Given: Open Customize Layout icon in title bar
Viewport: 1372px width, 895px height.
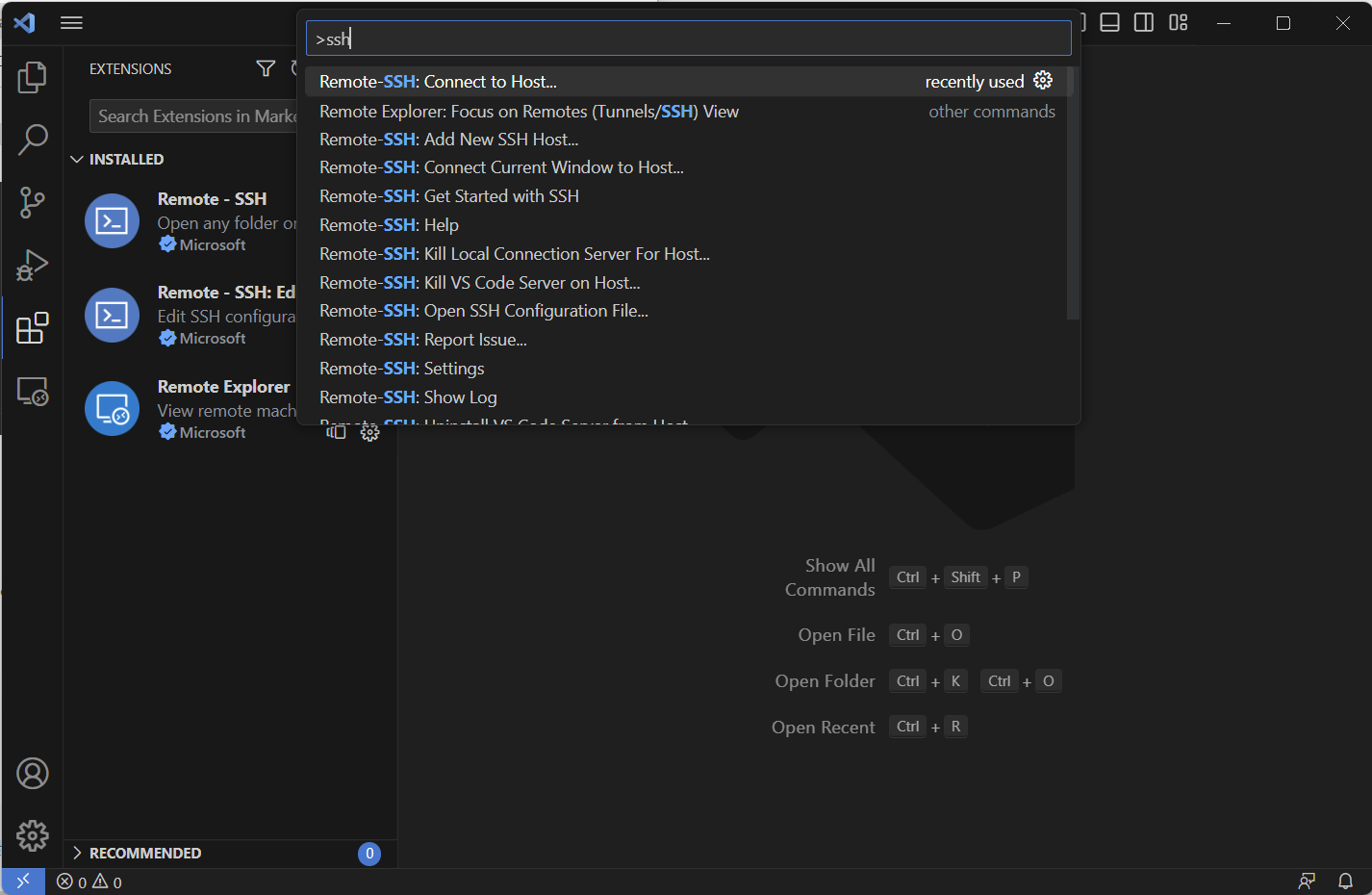Looking at the screenshot, I should tap(1179, 23).
